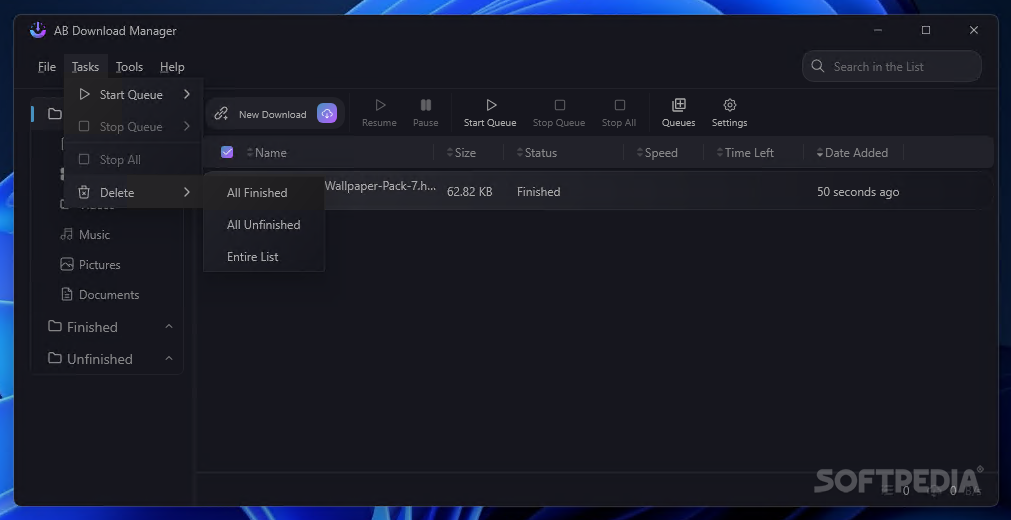Click the search magnifier icon
The height and width of the screenshot is (520, 1011).
pyautogui.click(x=818, y=66)
